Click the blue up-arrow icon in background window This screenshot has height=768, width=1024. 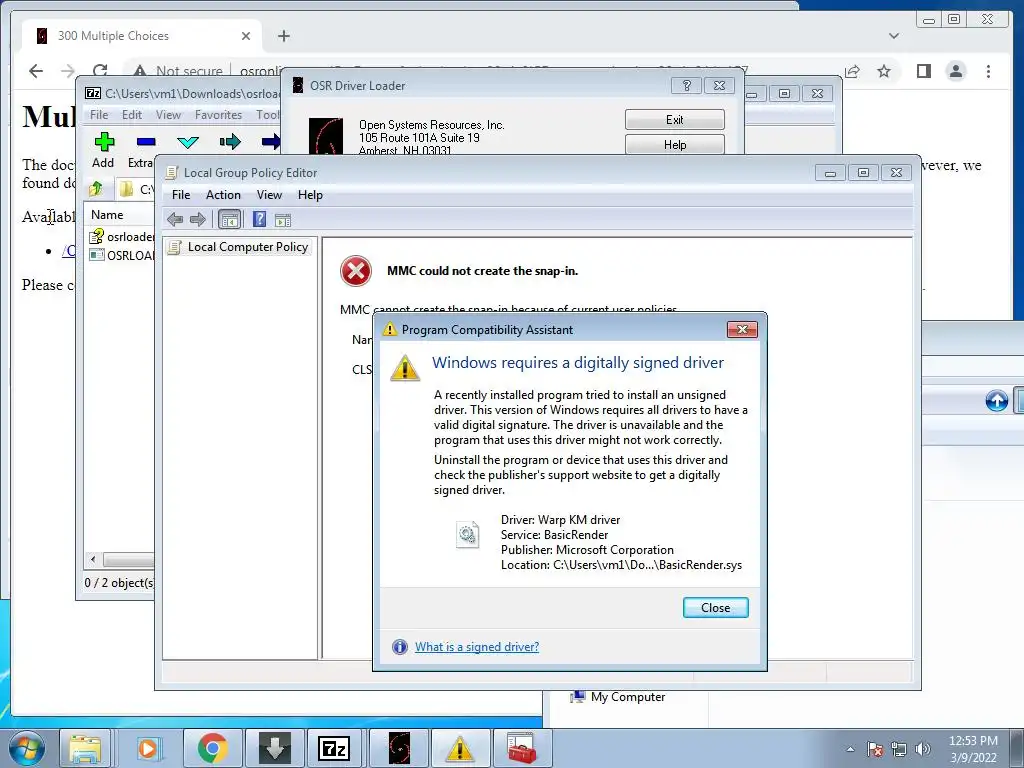(996, 400)
